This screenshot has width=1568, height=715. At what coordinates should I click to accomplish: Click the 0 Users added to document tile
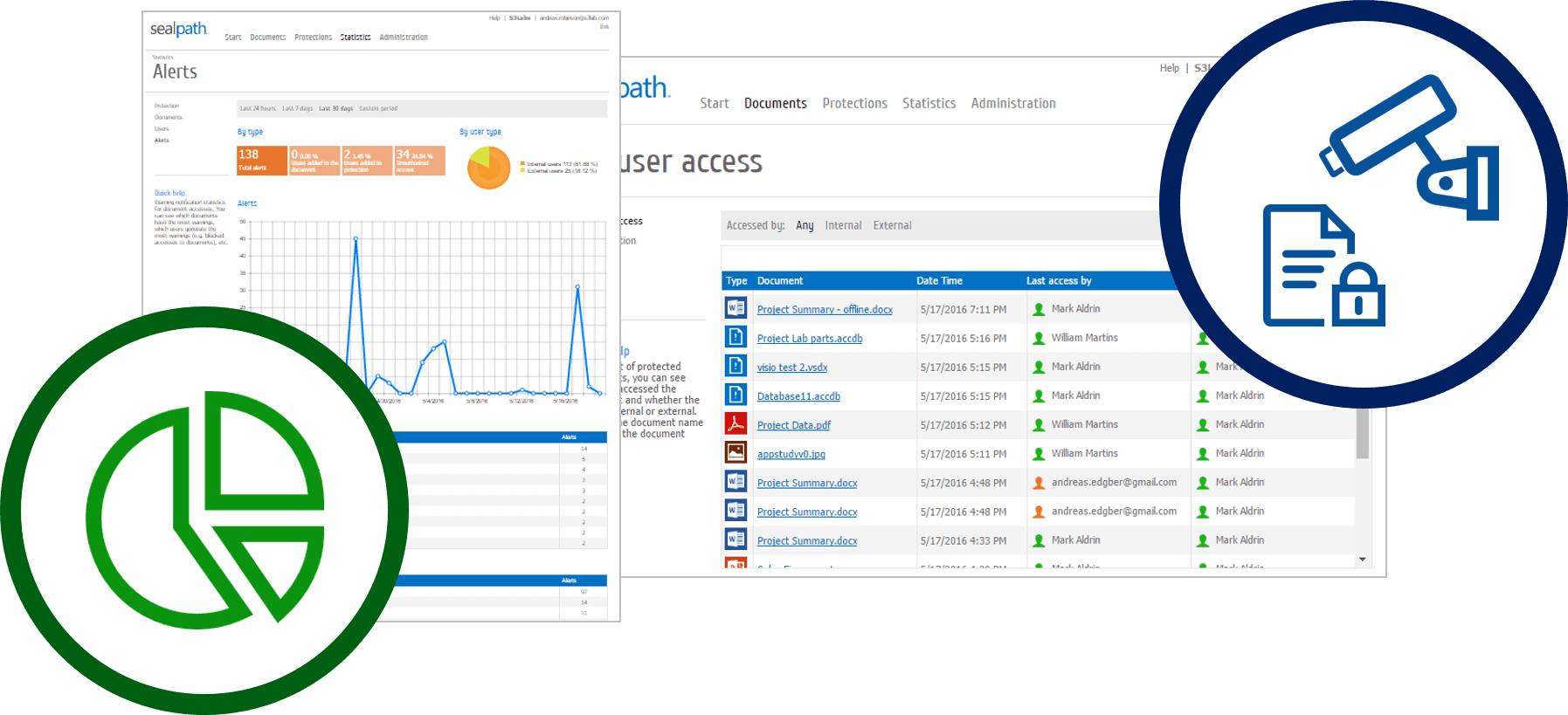314,161
